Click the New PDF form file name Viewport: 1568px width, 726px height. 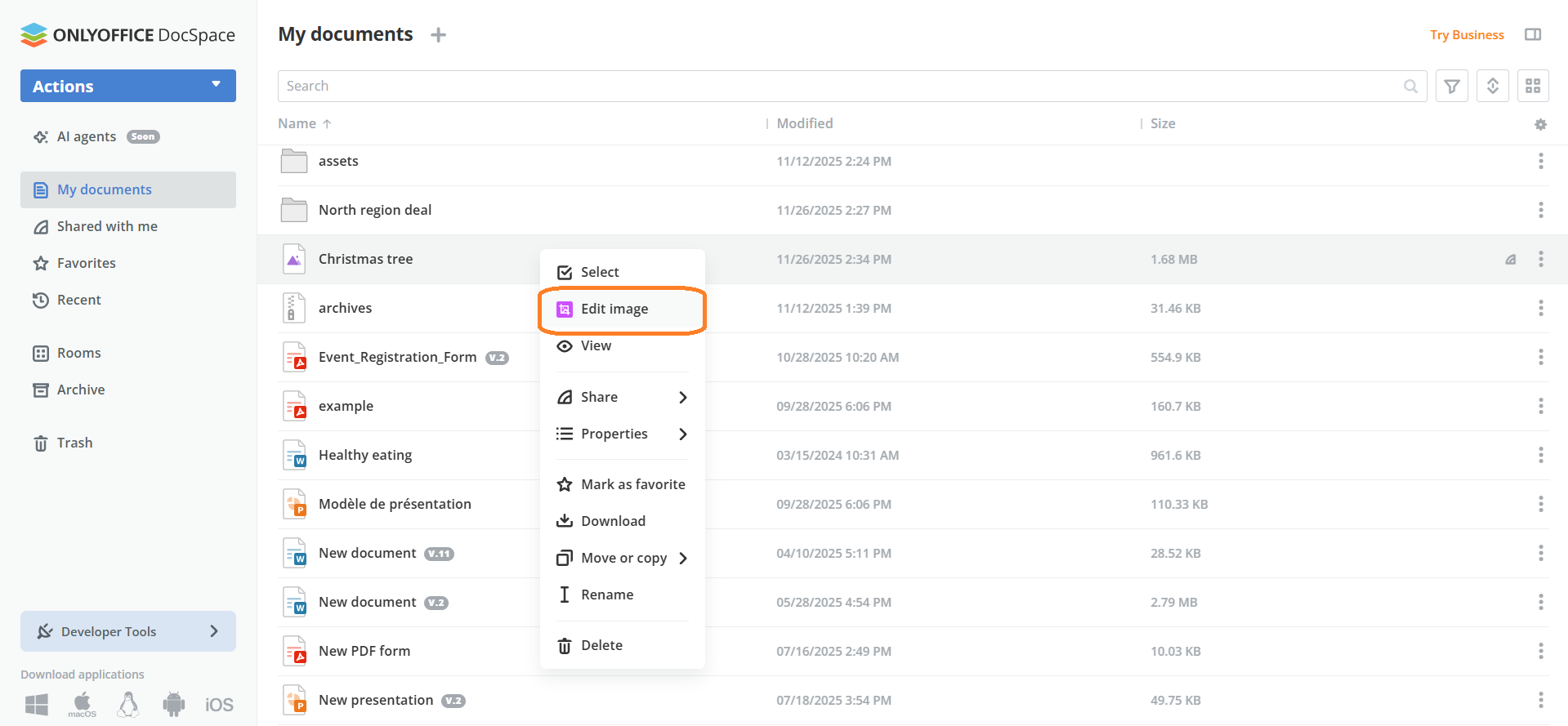(x=364, y=651)
